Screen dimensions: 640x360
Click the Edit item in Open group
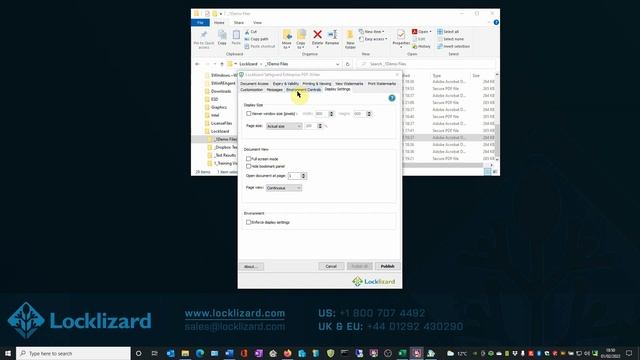coord(419,39)
